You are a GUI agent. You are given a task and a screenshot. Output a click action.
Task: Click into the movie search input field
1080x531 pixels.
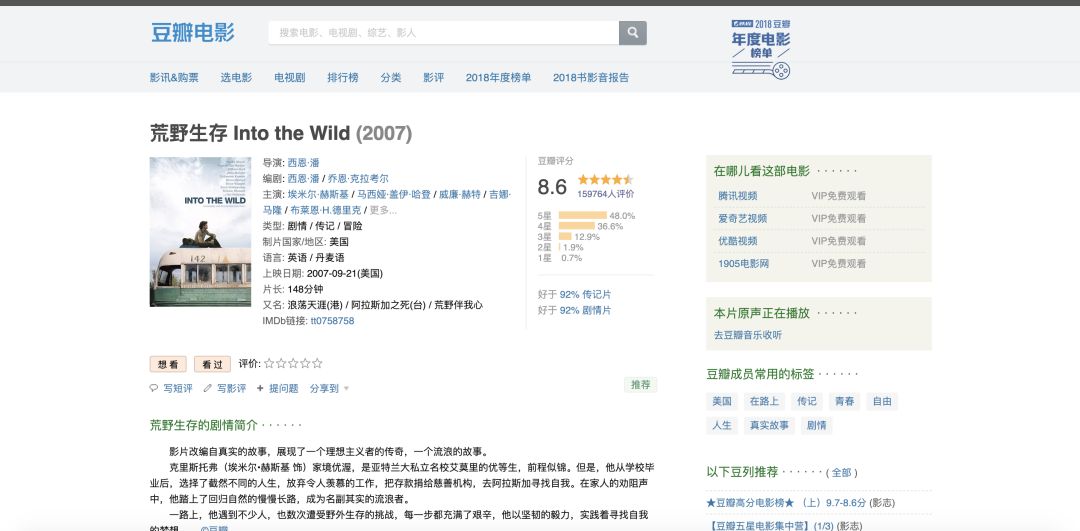pos(444,32)
